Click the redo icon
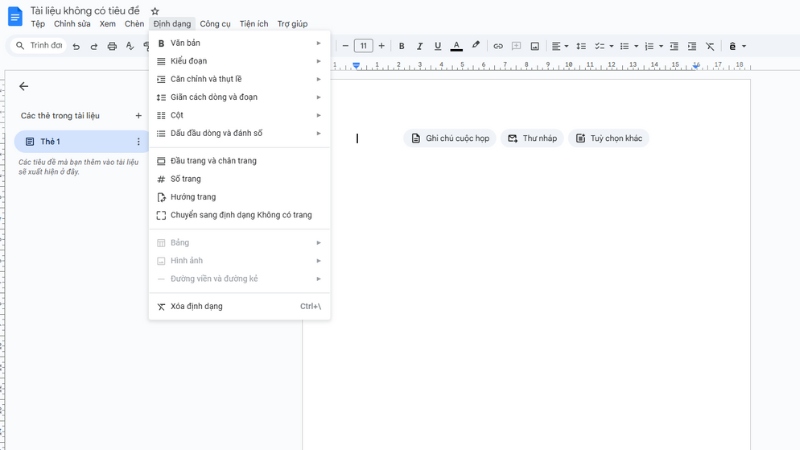This screenshot has height=450, width=800. (94, 46)
